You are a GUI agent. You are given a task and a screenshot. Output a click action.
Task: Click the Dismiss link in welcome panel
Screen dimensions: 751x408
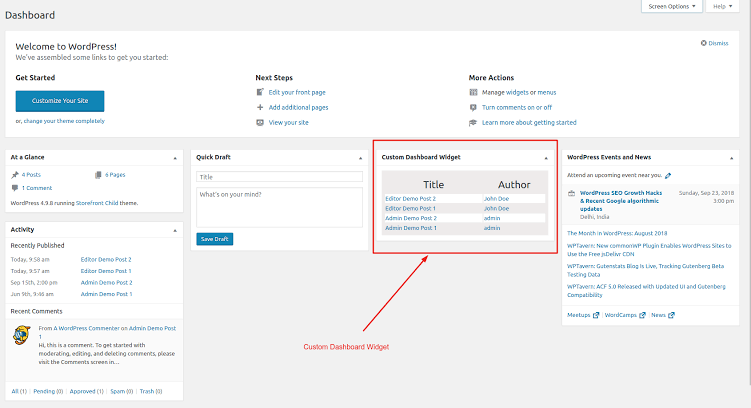point(718,43)
